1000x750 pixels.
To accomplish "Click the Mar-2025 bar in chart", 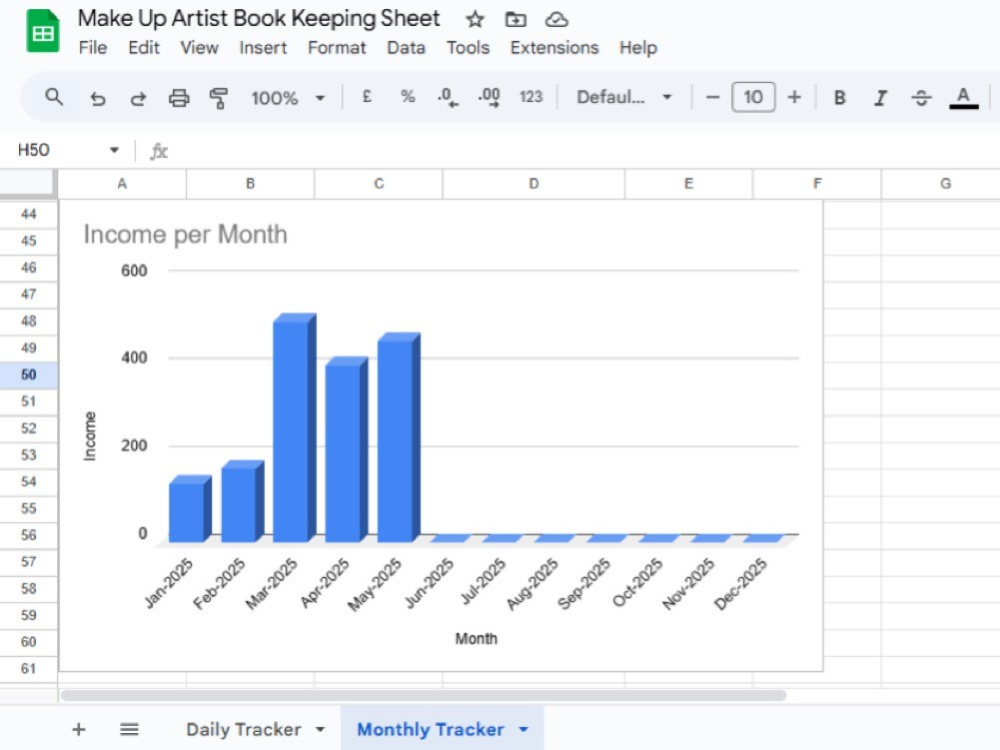I will pyautogui.click(x=294, y=427).
